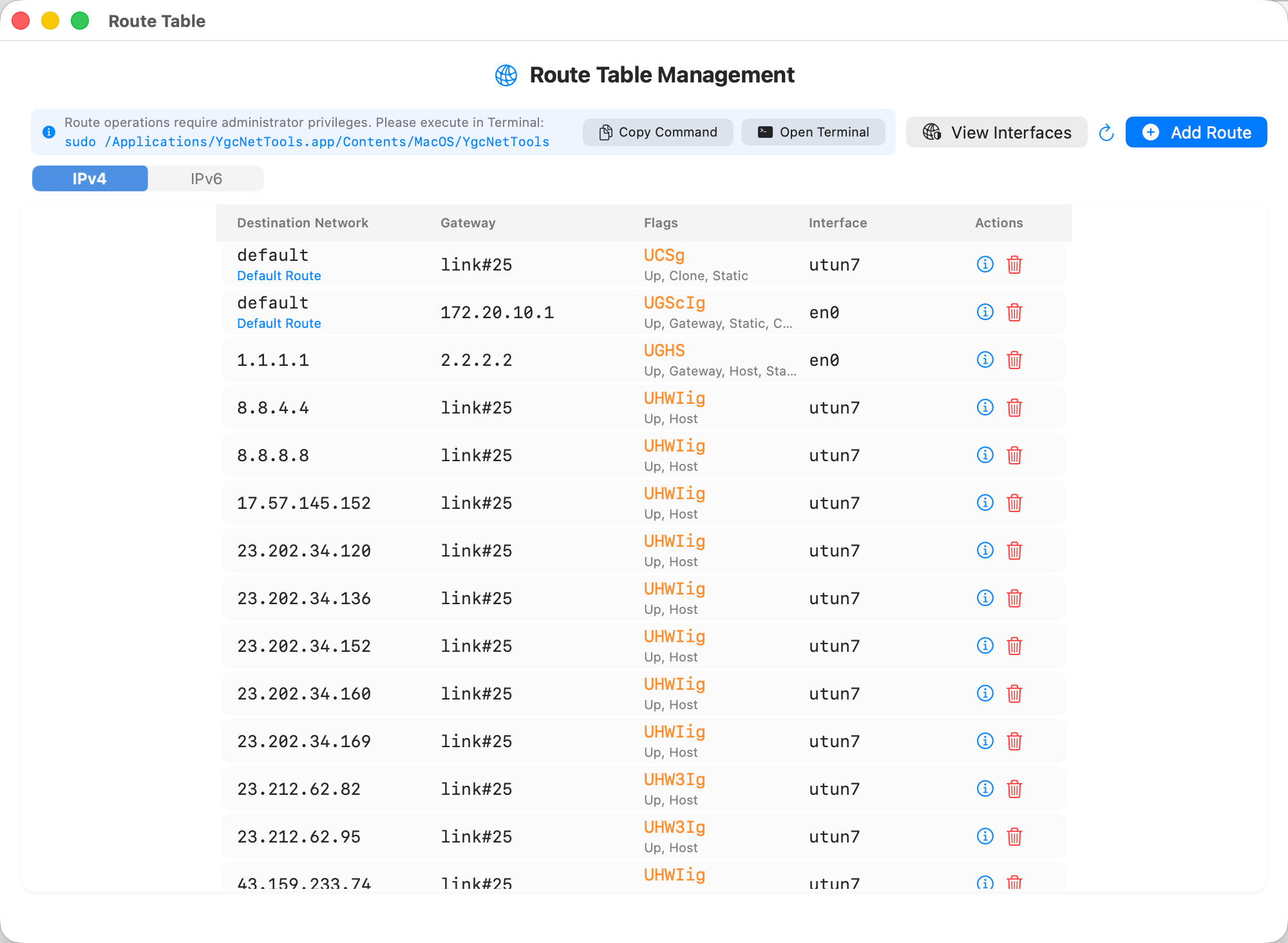Show info for default utun7 route
This screenshot has height=943, width=1288.
pyautogui.click(x=985, y=265)
